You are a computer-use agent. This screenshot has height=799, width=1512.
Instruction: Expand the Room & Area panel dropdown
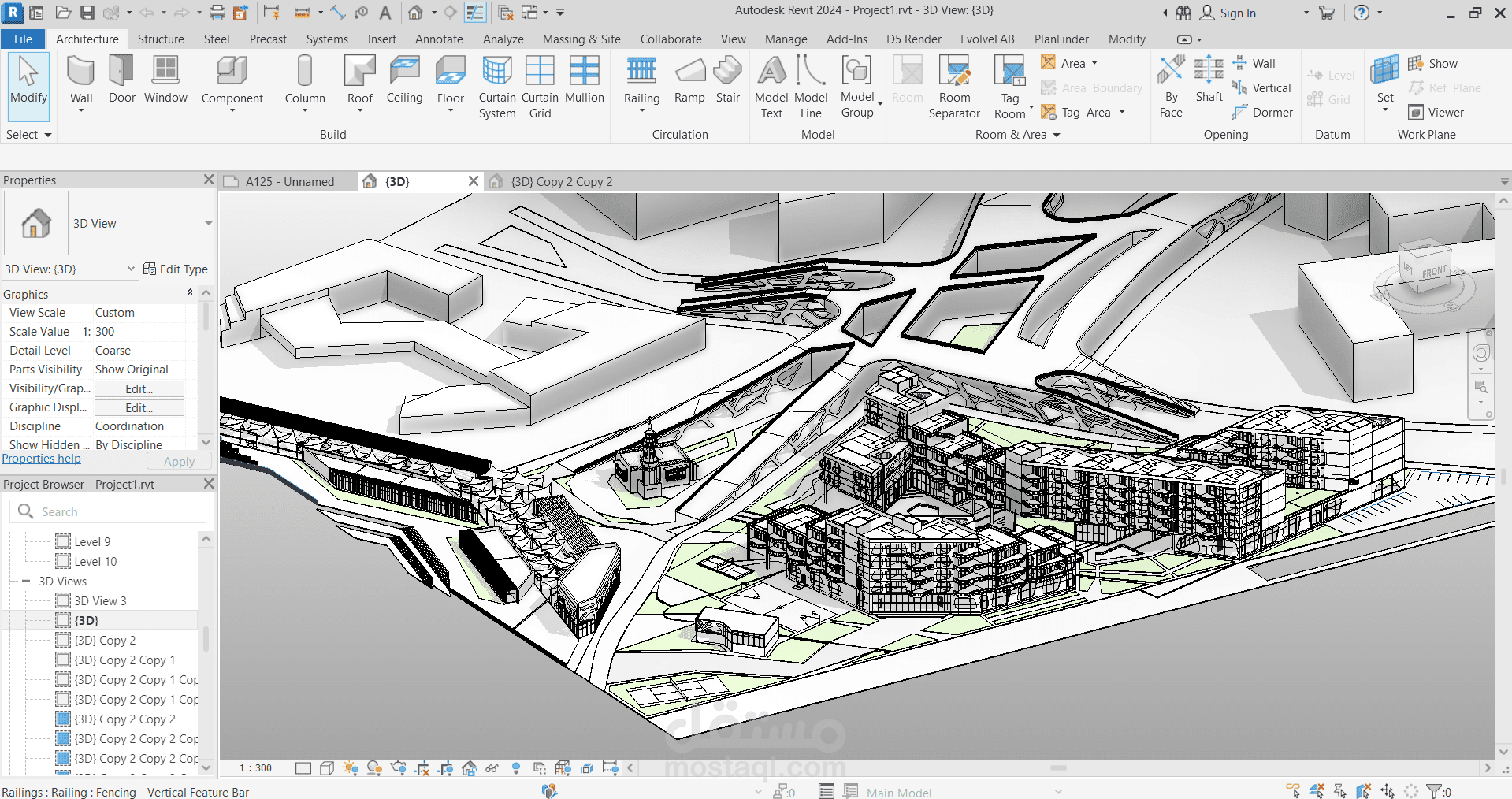[1057, 135]
